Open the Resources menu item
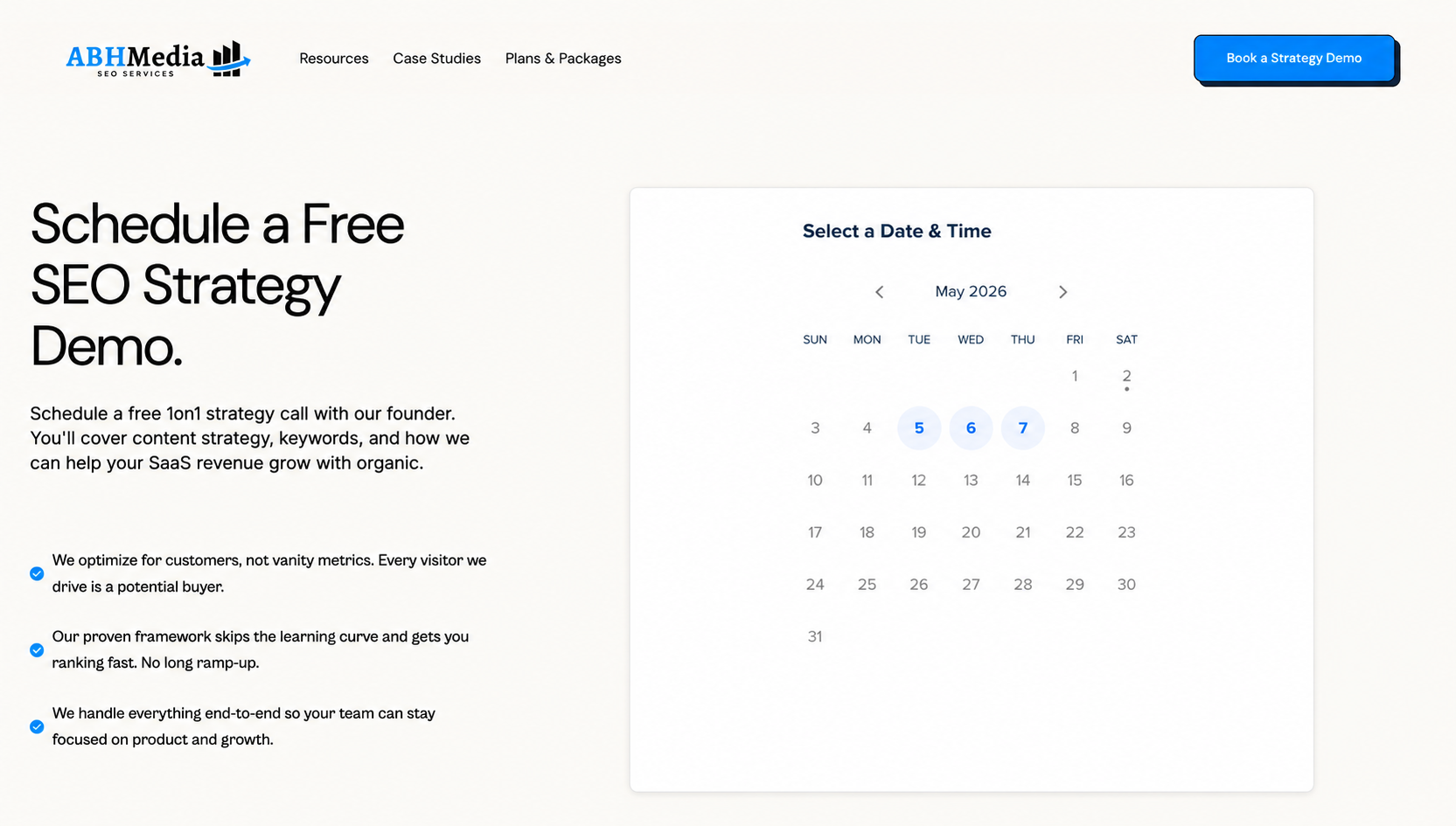This screenshot has height=826, width=1456. pyautogui.click(x=334, y=59)
